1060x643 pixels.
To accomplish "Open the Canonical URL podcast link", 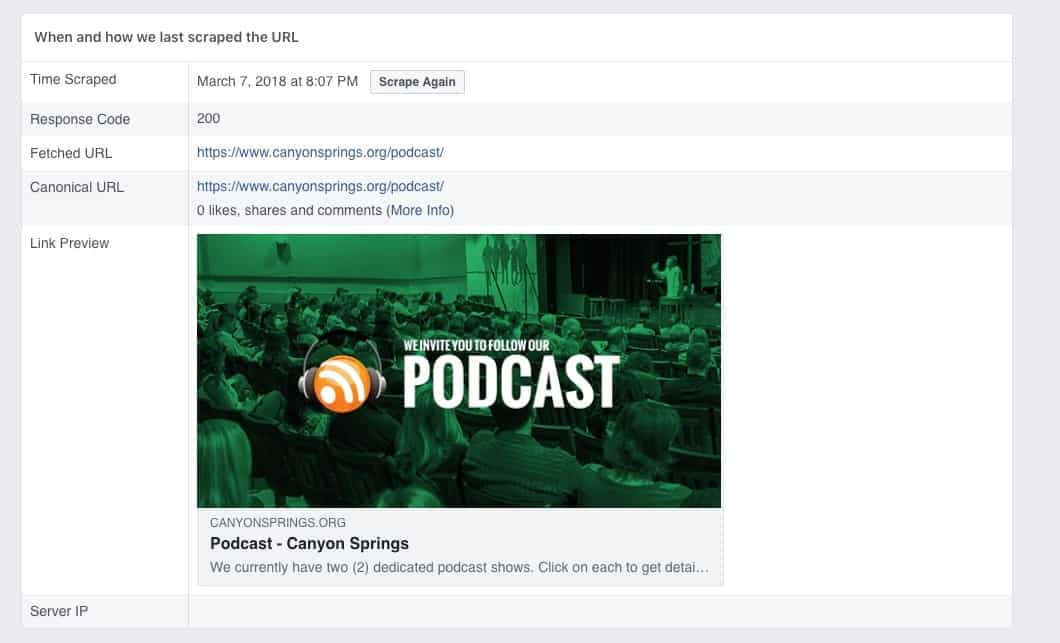I will tap(320, 187).
